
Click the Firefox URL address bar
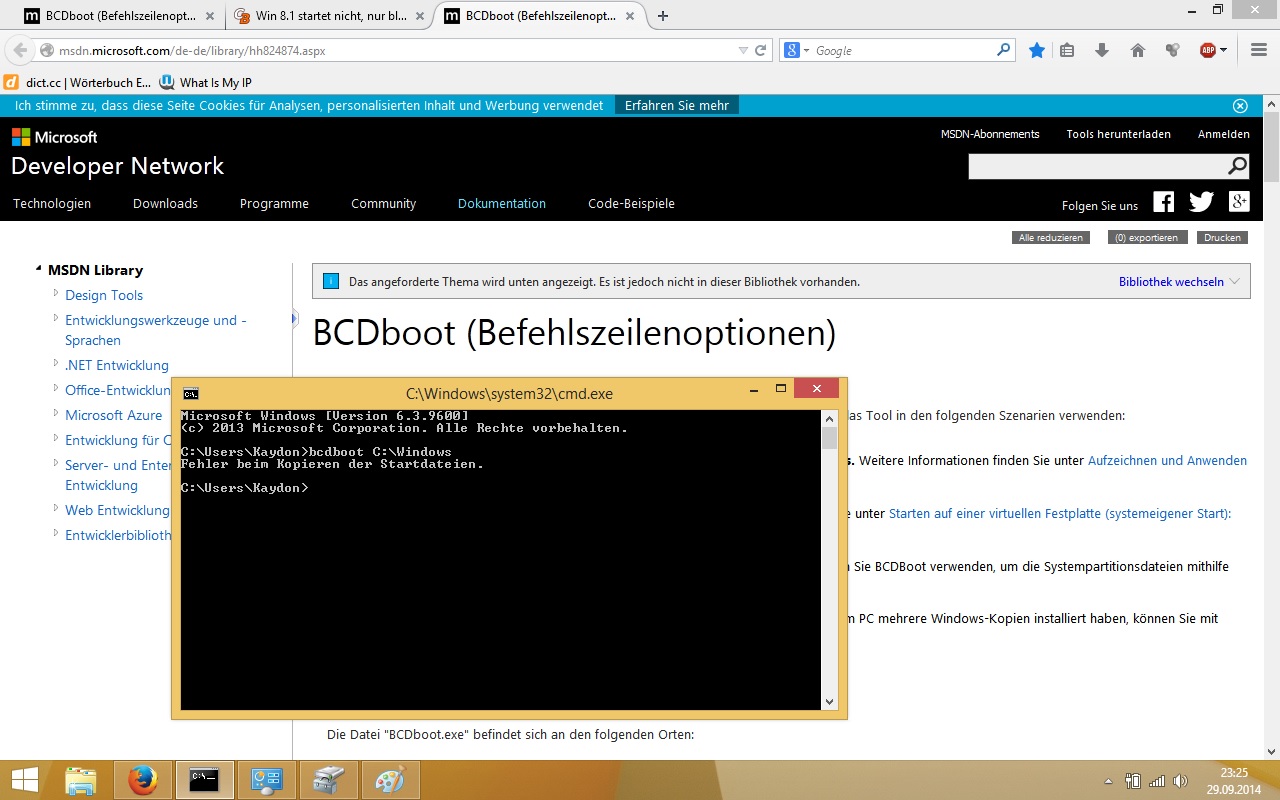coord(395,51)
